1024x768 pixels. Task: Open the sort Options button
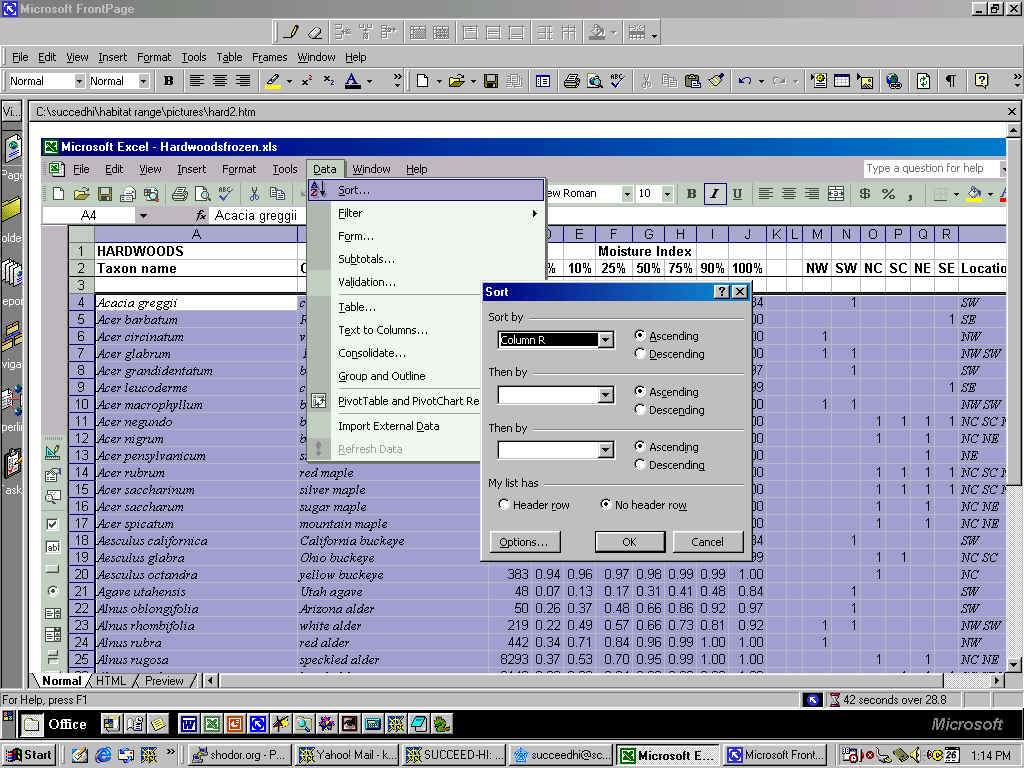524,542
